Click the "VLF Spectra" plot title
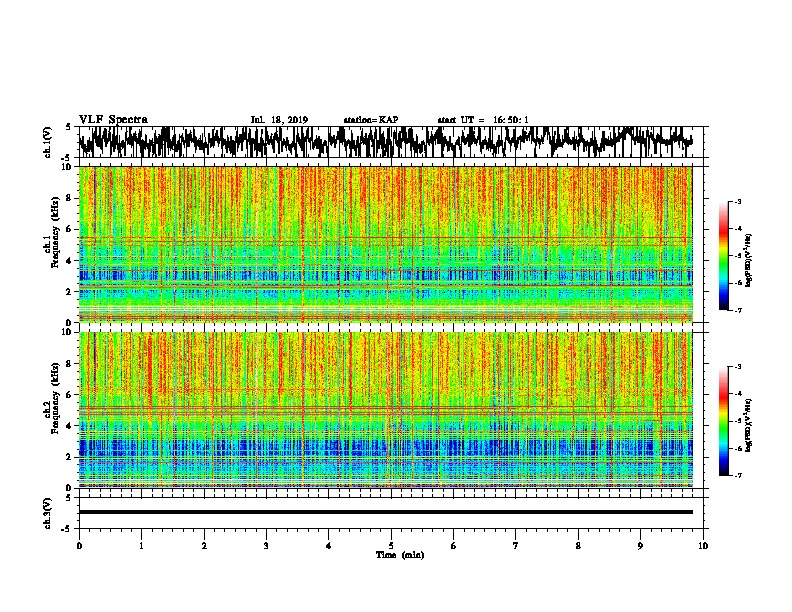 point(113,120)
